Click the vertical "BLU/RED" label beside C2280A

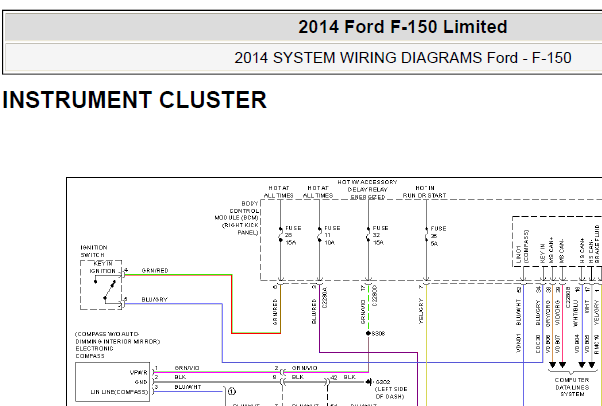(x=314, y=312)
